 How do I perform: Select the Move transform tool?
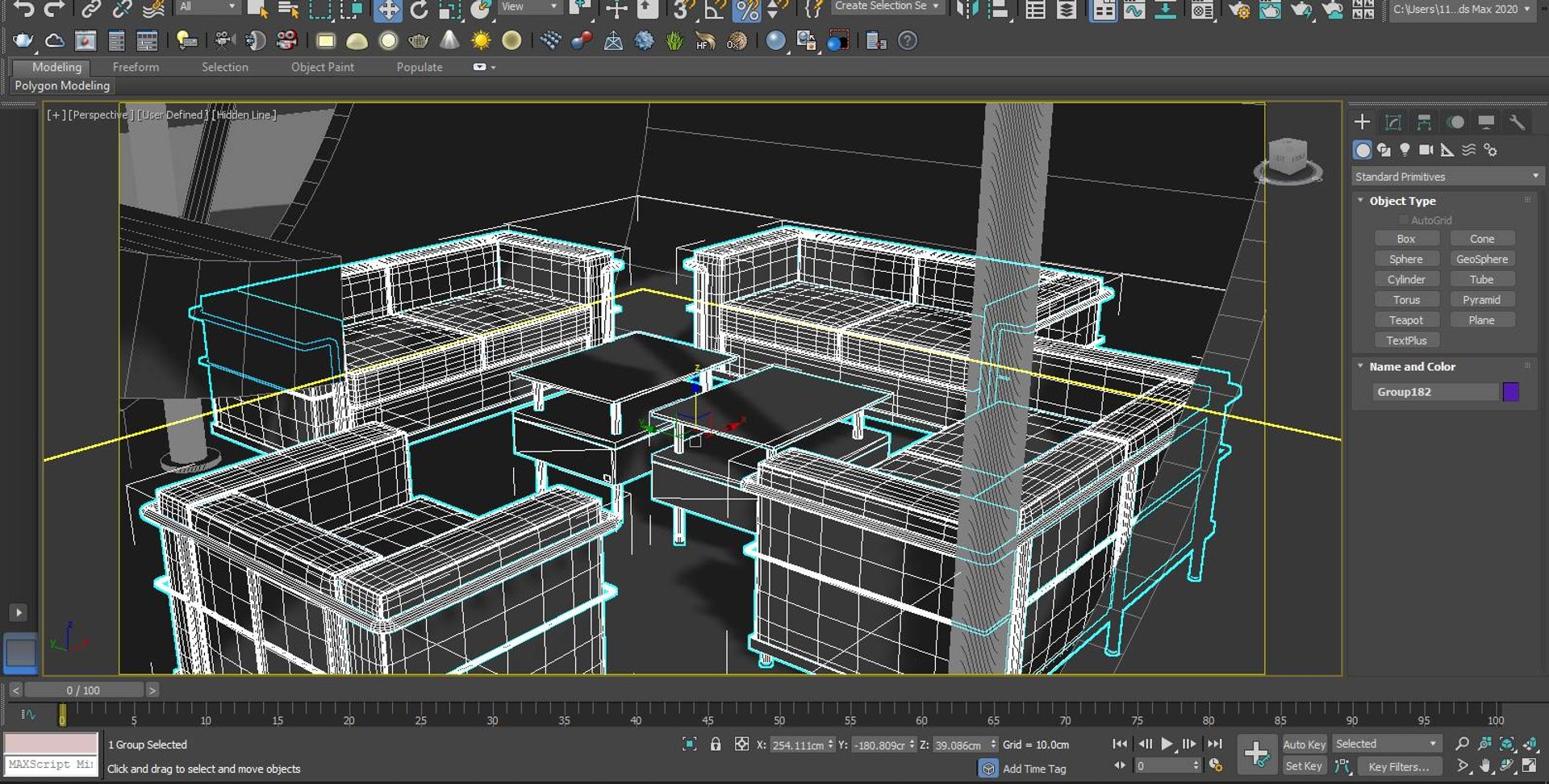388,10
